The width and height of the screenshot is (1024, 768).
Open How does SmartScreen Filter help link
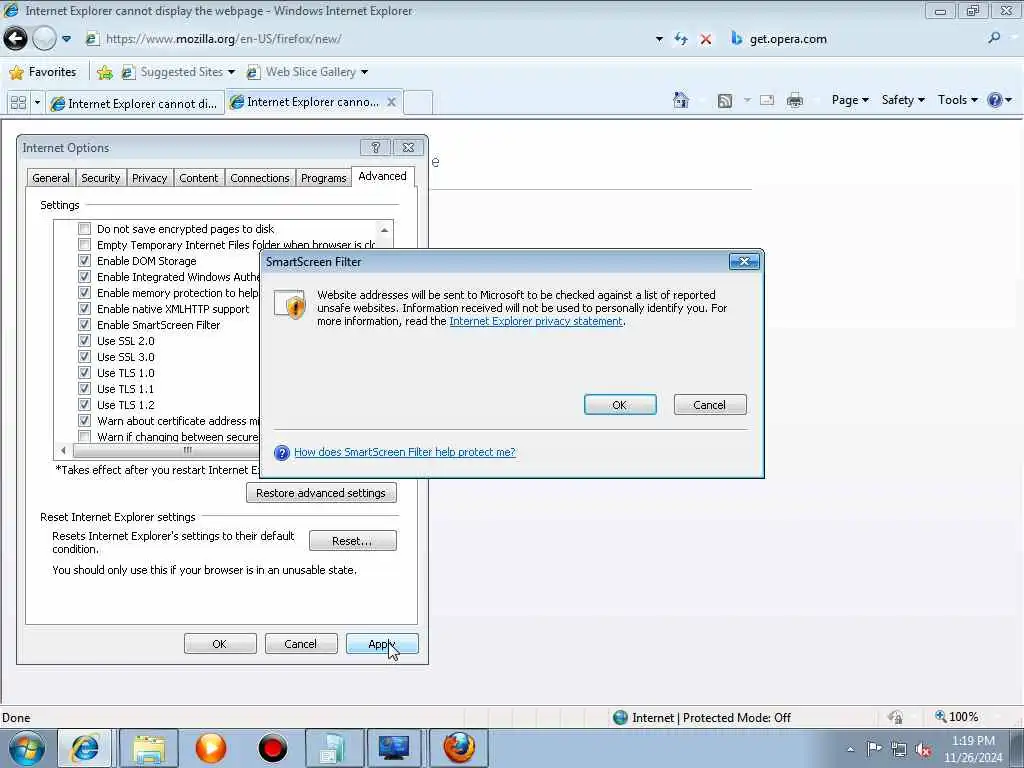pos(404,452)
